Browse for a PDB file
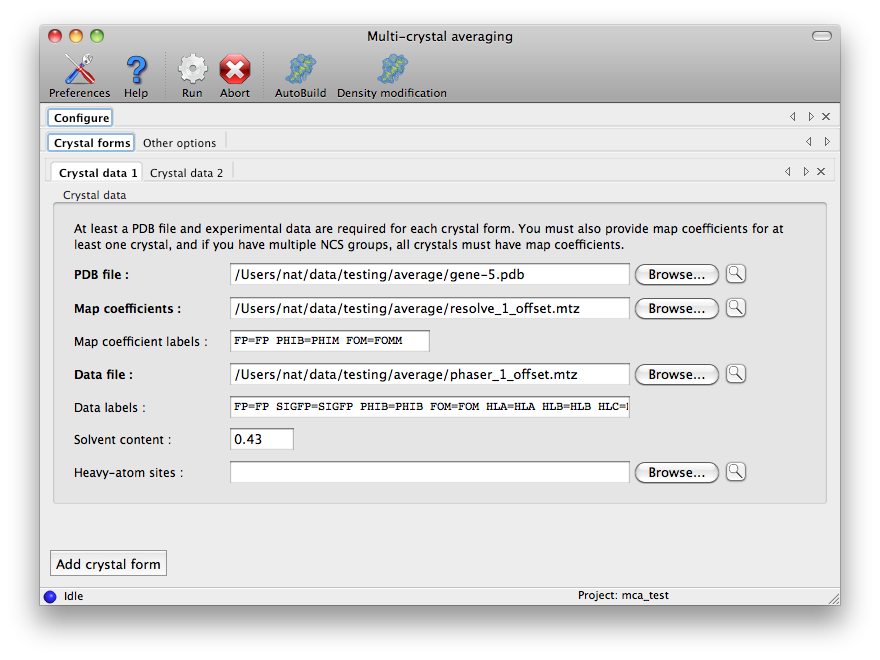The height and width of the screenshot is (660, 880). [676, 274]
